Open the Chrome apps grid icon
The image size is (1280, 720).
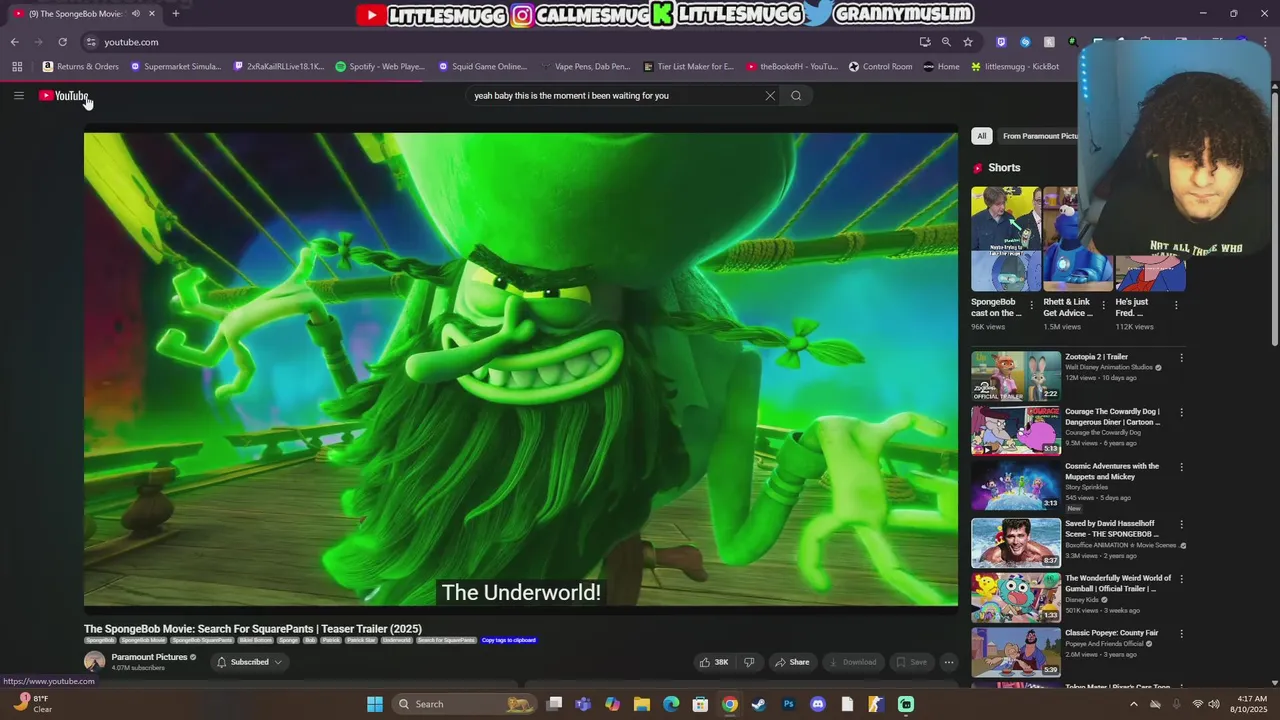[x=17, y=67]
